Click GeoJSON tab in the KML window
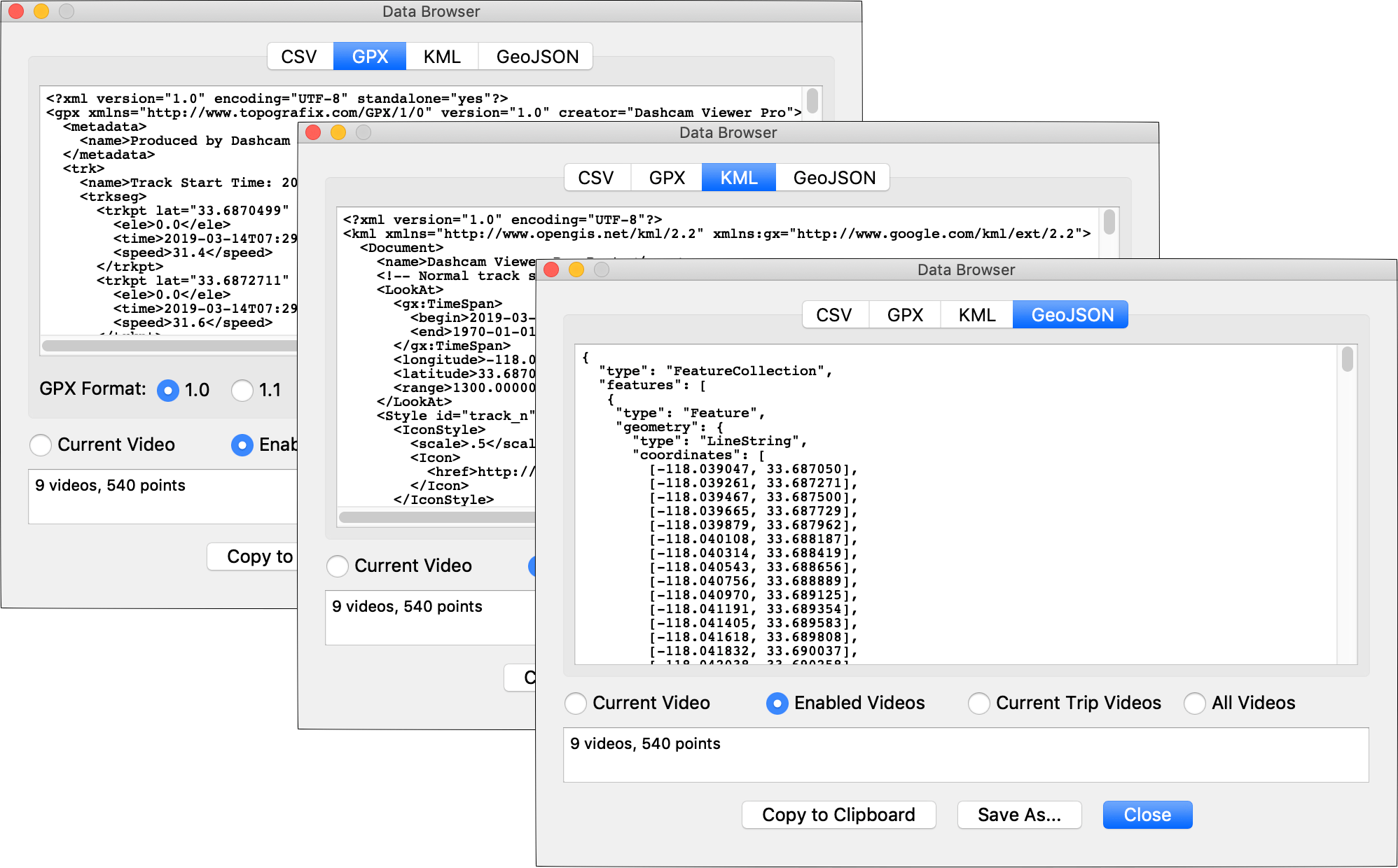This screenshot has height=868, width=1398. [833, 178]
